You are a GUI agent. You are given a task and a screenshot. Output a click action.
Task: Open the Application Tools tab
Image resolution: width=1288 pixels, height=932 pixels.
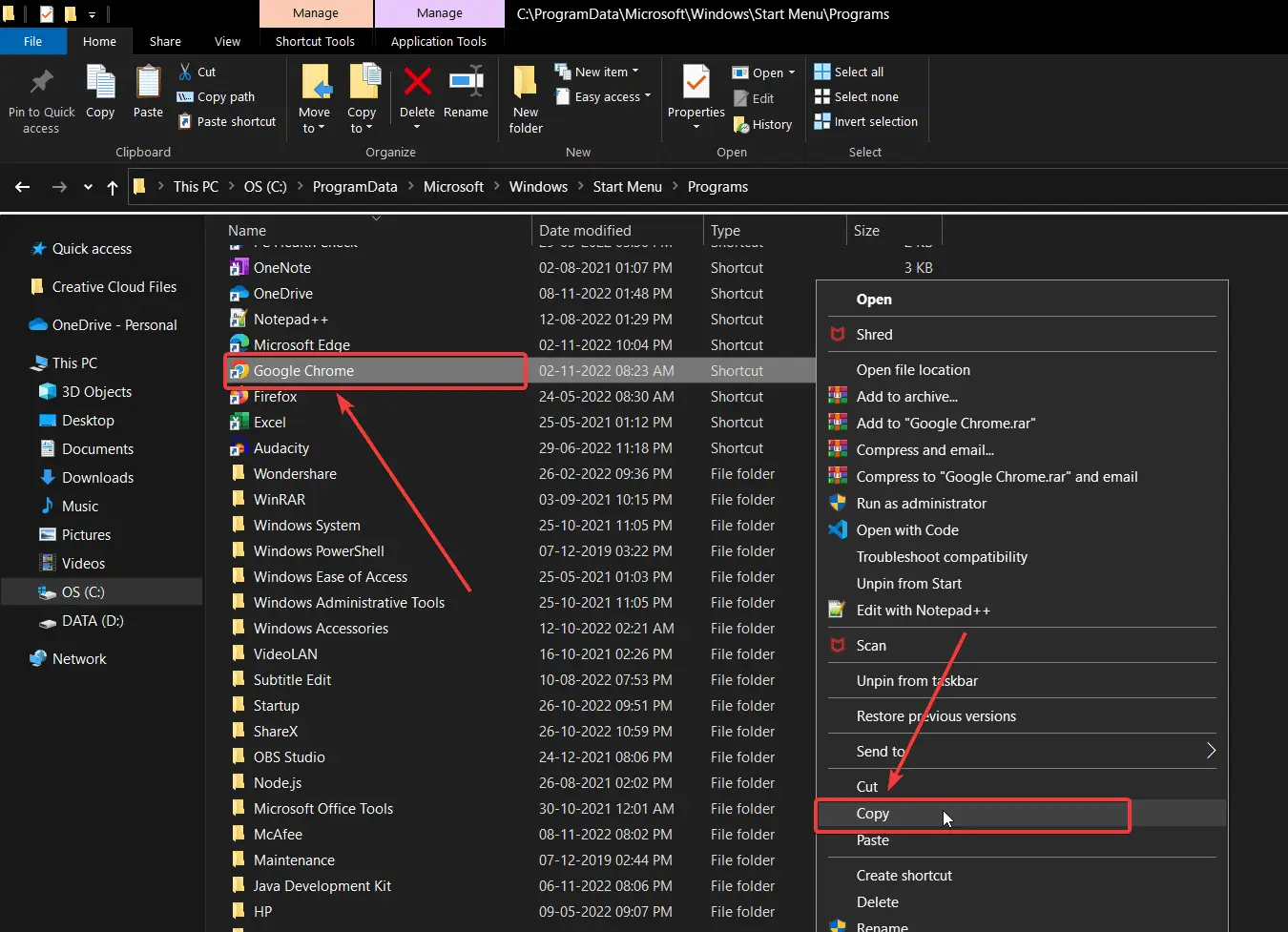coord(439,41)
